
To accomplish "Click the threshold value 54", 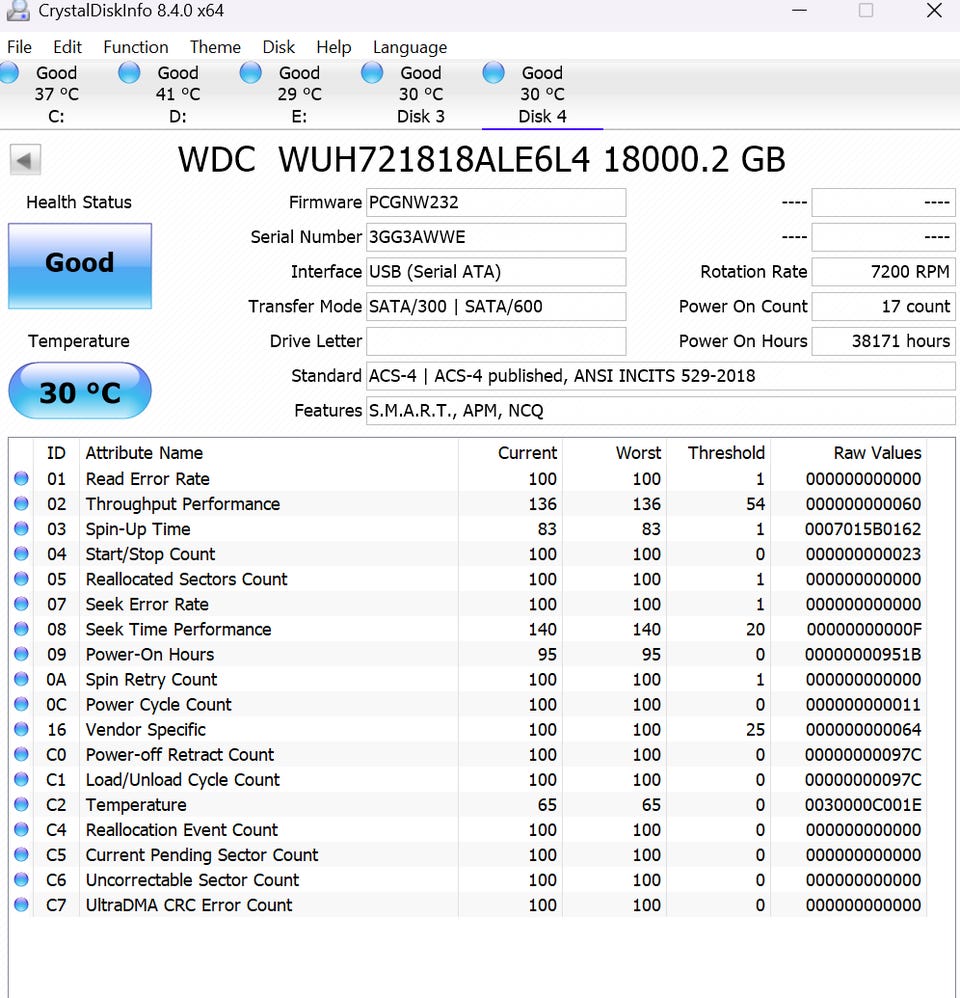I will pyautogui.click(x=755, y=503).
